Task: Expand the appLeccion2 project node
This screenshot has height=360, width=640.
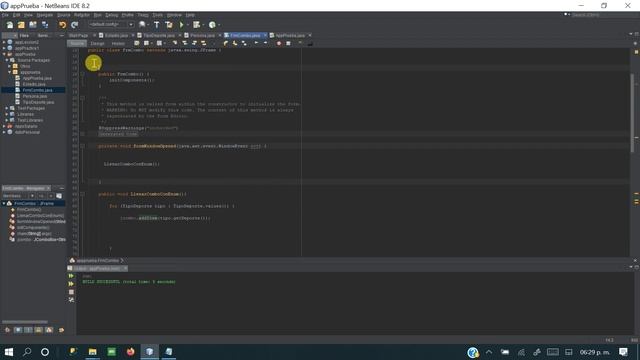Action: [4, 42]
